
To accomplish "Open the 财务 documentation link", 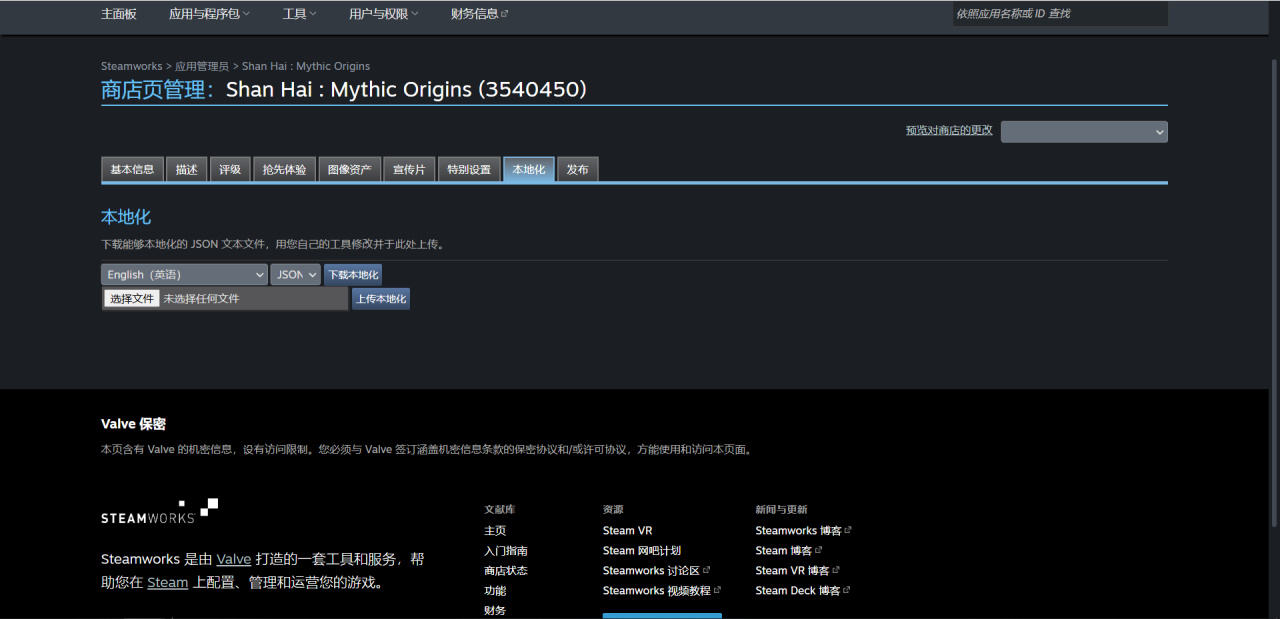I will click(495, 610).
